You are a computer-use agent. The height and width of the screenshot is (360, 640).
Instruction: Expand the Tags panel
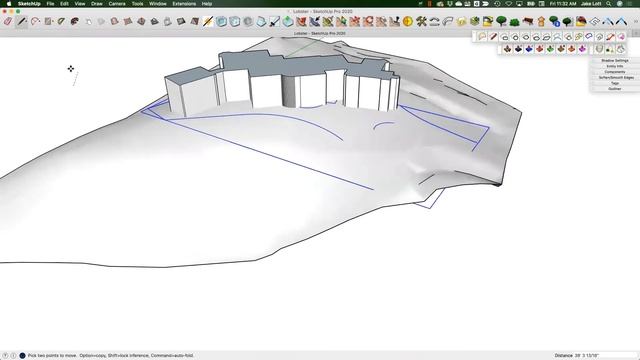click(614, 83)
